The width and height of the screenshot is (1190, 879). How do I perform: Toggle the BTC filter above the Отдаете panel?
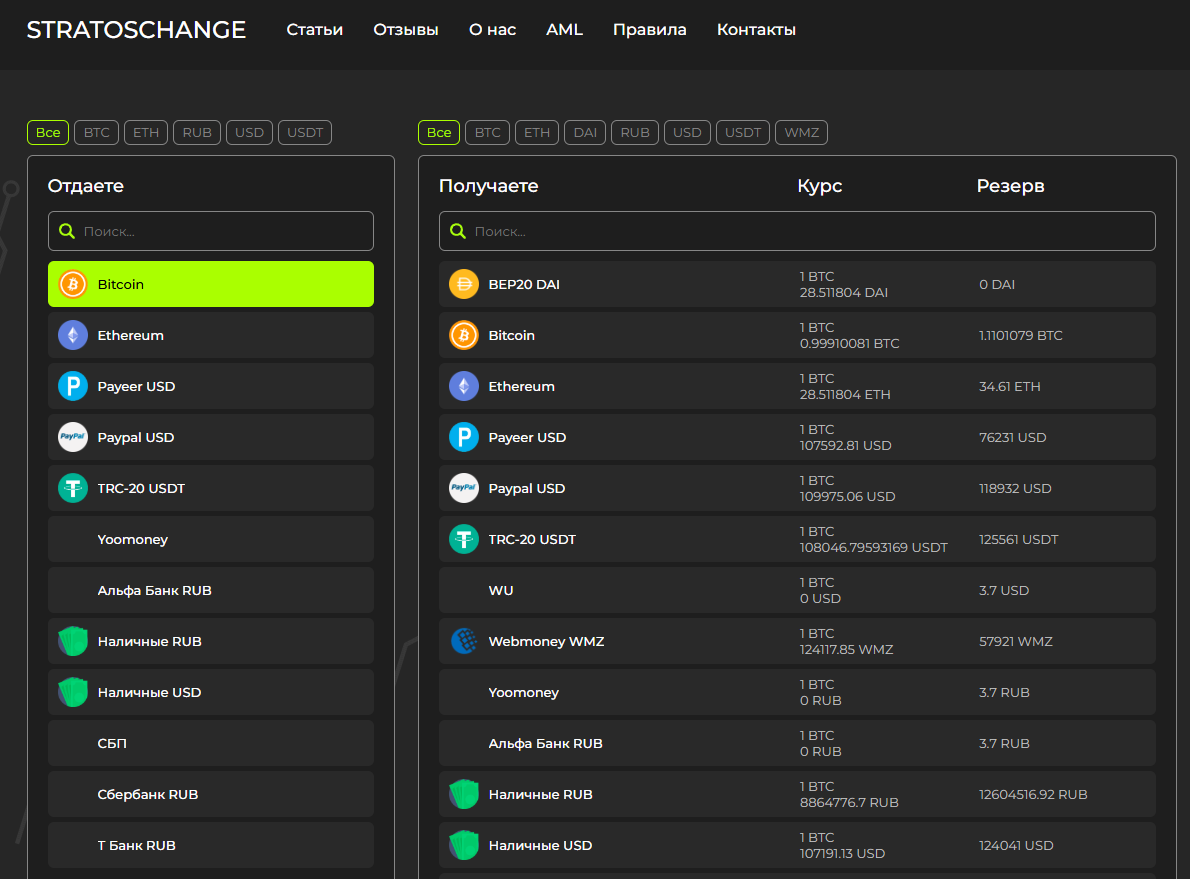[x=96, y=132]
